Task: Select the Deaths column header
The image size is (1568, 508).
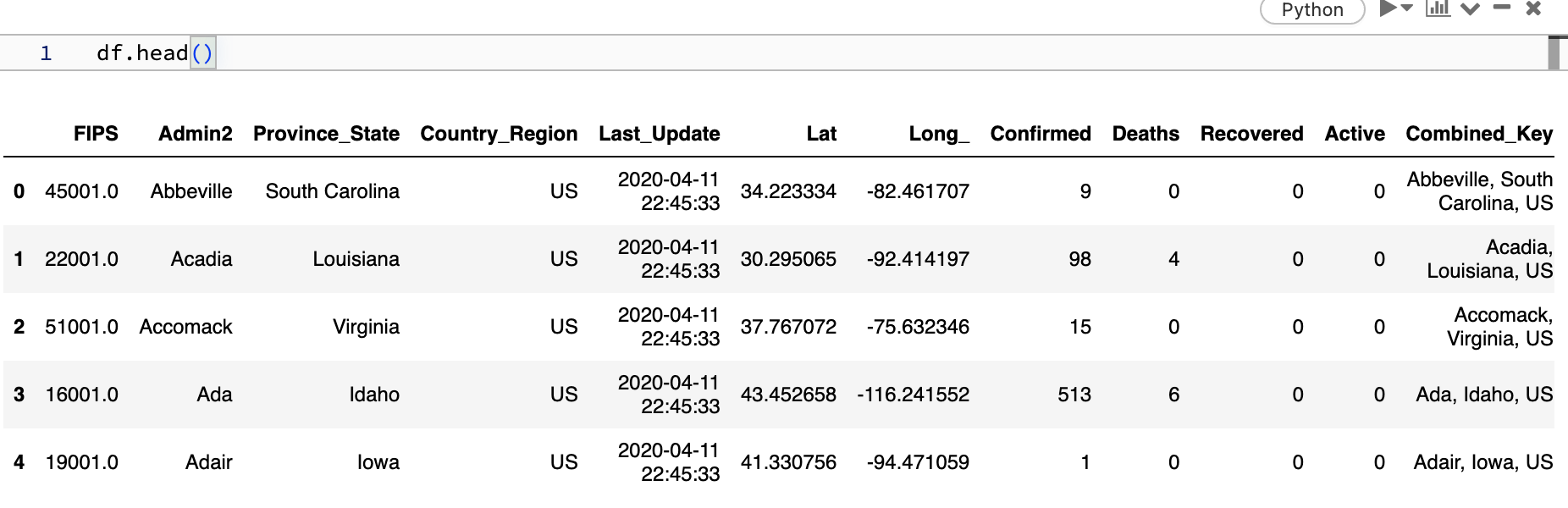Action: point(1146,133)
